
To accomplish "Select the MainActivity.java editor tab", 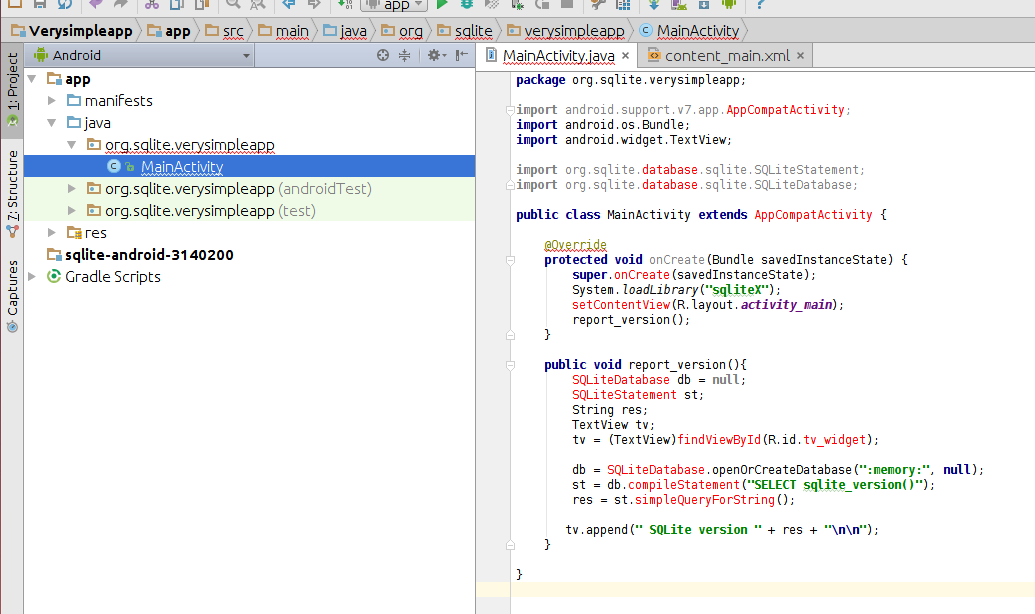I will [x=558, y=56].
